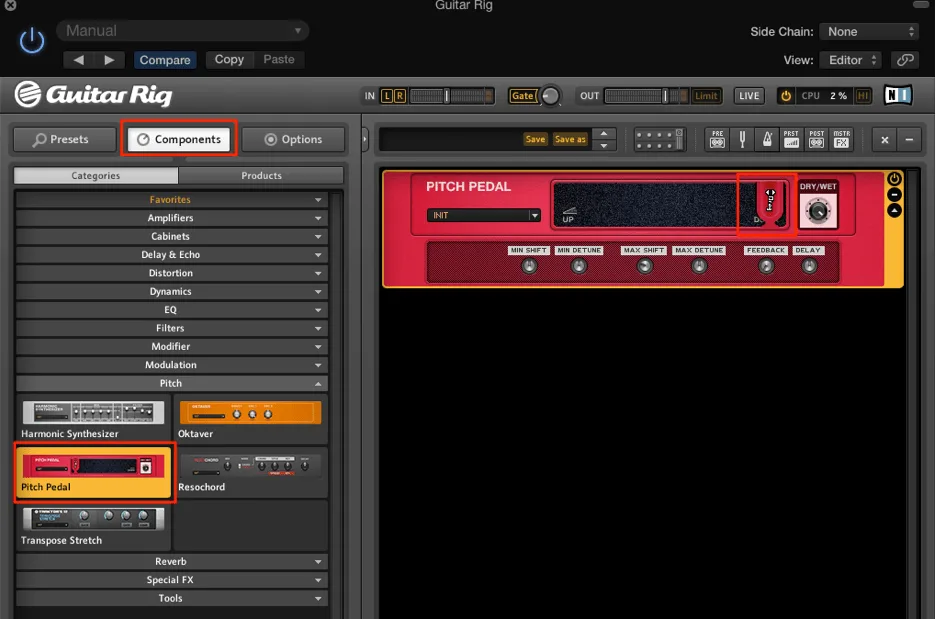Toggle the MSTR FX icon
Viewport: 936px width, 619px height.
(841, 139)
